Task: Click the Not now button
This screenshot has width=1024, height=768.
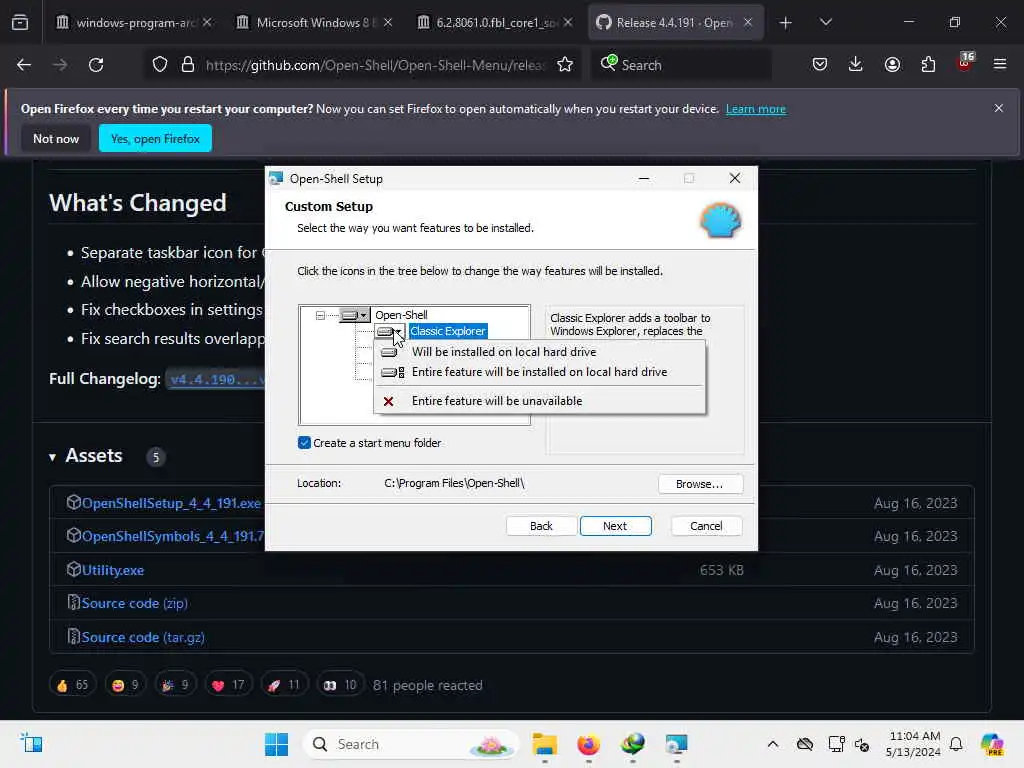Action: coord(56,138)
